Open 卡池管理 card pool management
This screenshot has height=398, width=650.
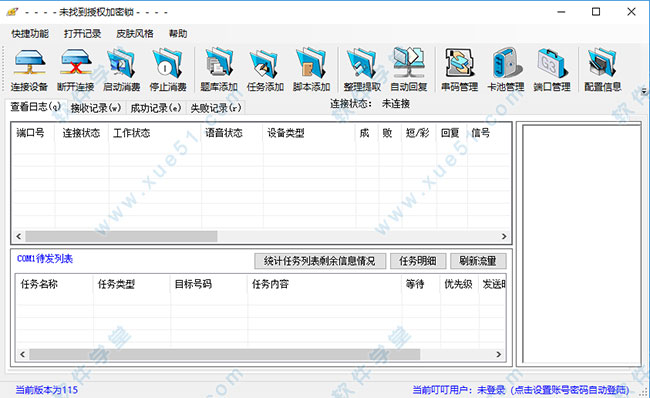pyautogui.click(x=506, y=69)
